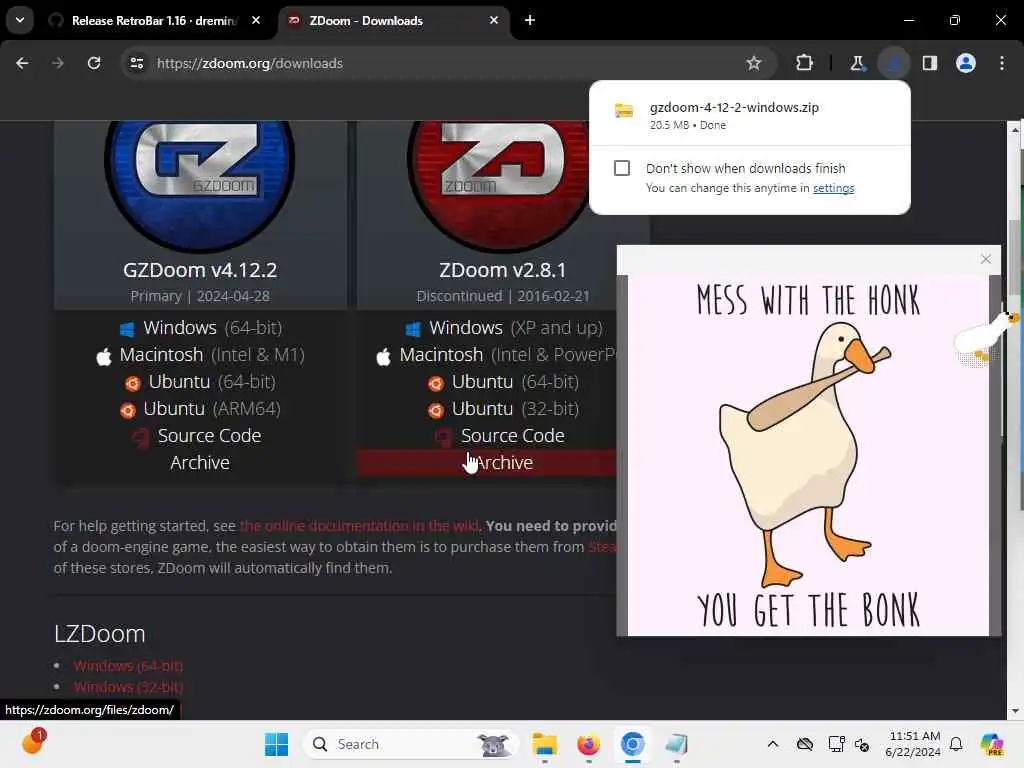The height and width of the screenshot is (768, 1024).
Task: Open Chrome Labs flask icon
Action: click(857, 63)
